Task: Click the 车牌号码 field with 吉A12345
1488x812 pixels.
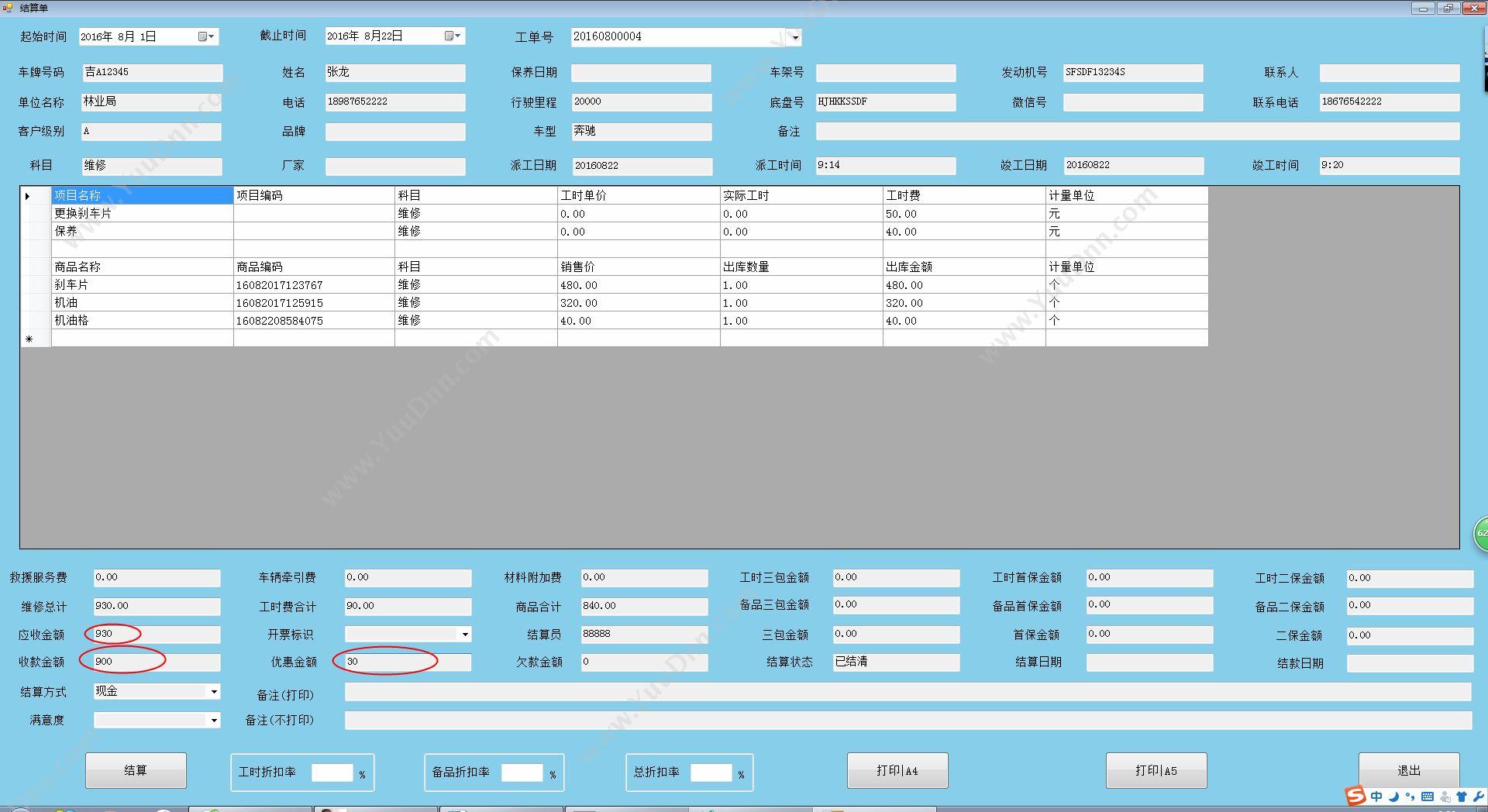Action: [153, 73]
